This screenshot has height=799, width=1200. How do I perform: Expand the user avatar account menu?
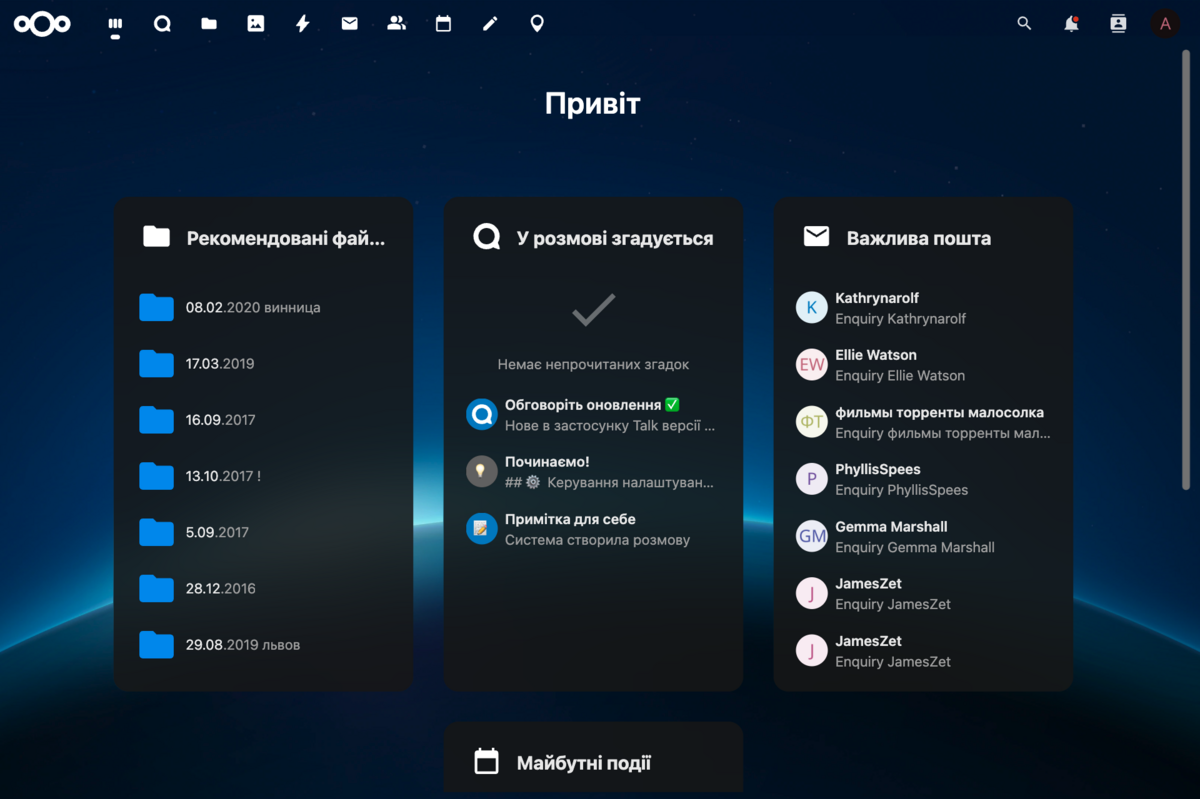pyautogui.click(x=1164, y=24)
